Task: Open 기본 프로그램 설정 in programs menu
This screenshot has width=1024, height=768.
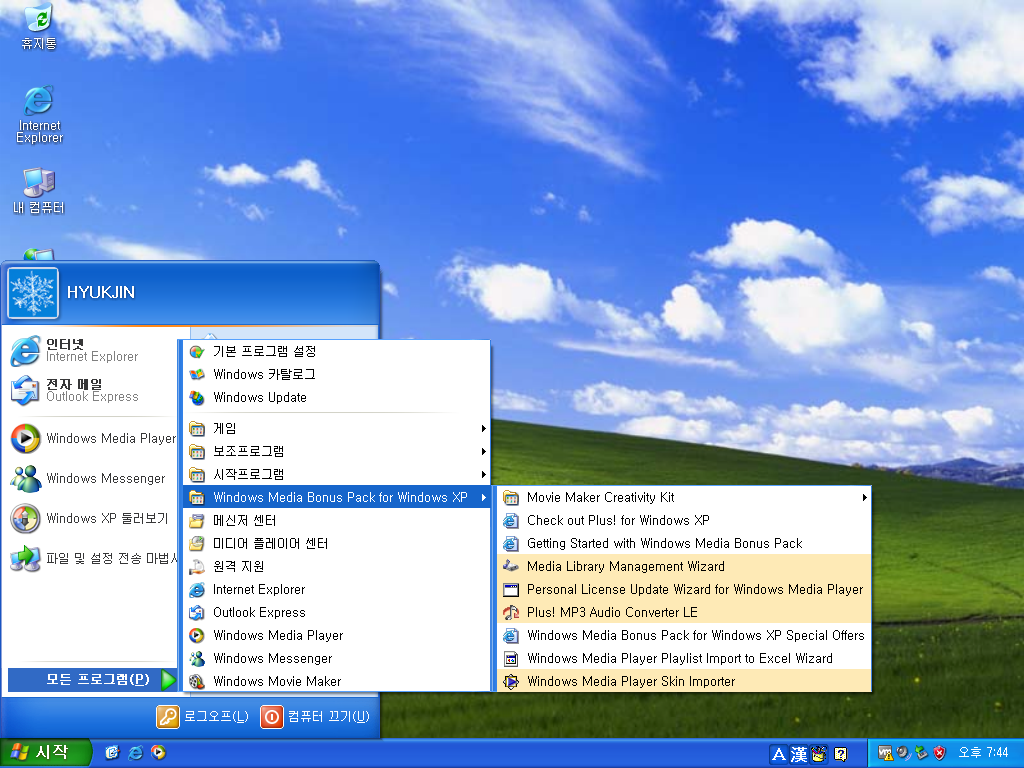Action: click(337, 351)
